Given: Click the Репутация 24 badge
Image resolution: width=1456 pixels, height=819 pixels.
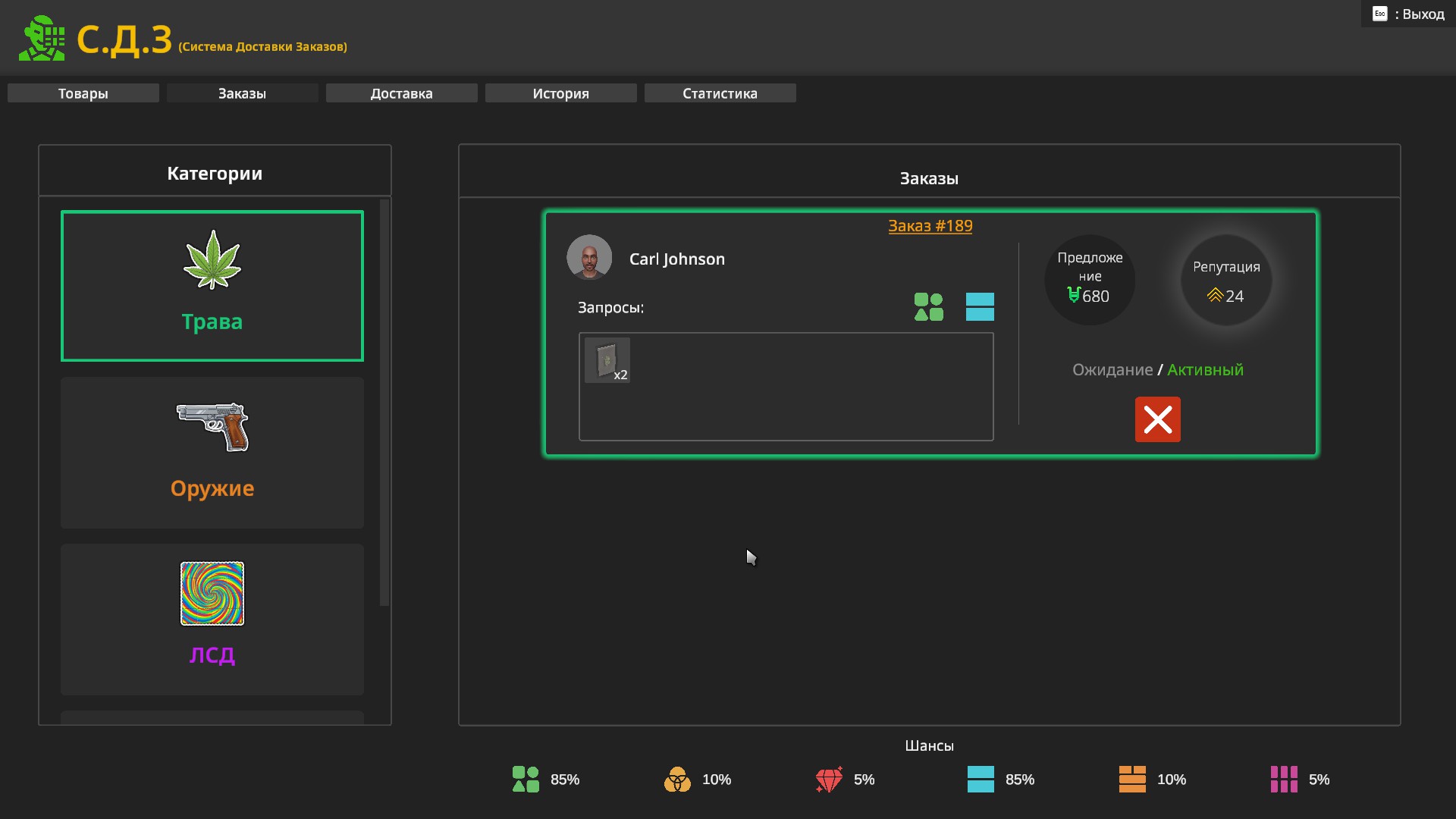Looking at the screenshot, I should tap(1226, 280).
